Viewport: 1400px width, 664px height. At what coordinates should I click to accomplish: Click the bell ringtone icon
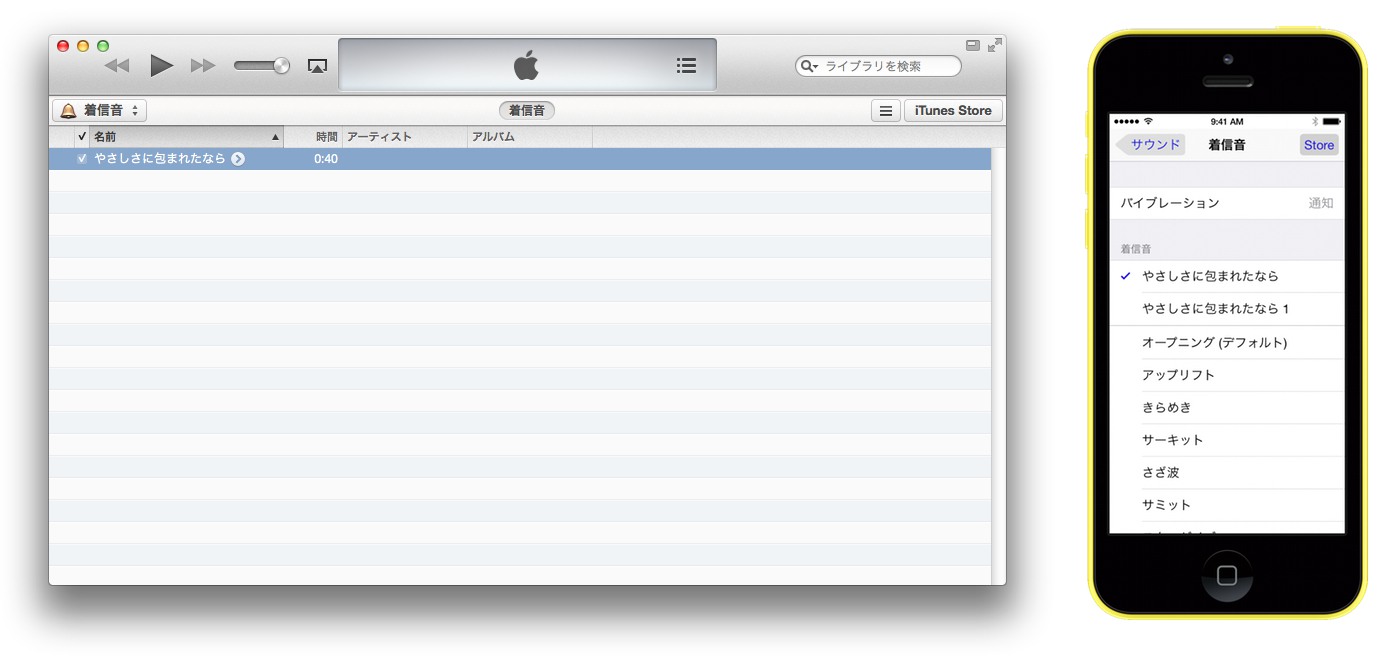pyautogui.click(x=68, y=111)
